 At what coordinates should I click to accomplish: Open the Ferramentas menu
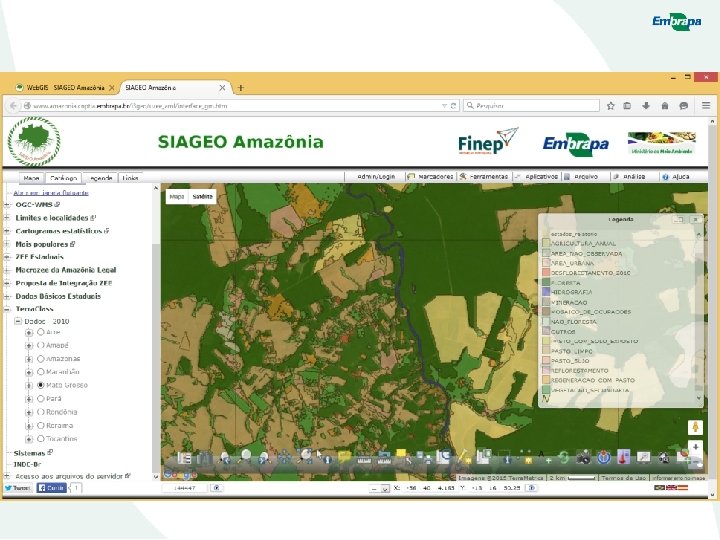484,176
